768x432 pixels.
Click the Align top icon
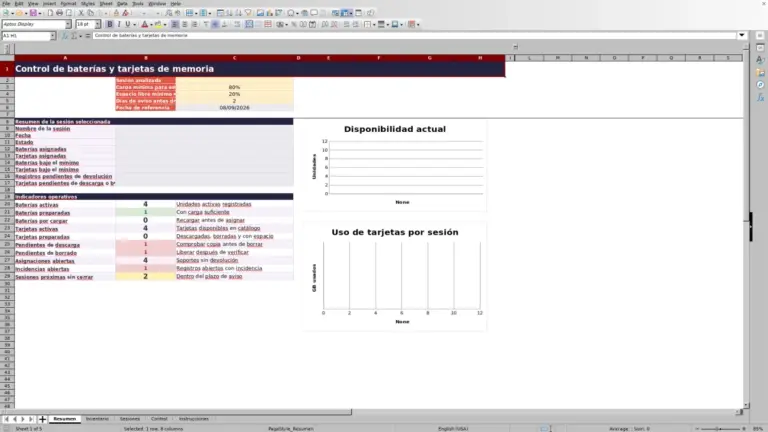(206, 24)
